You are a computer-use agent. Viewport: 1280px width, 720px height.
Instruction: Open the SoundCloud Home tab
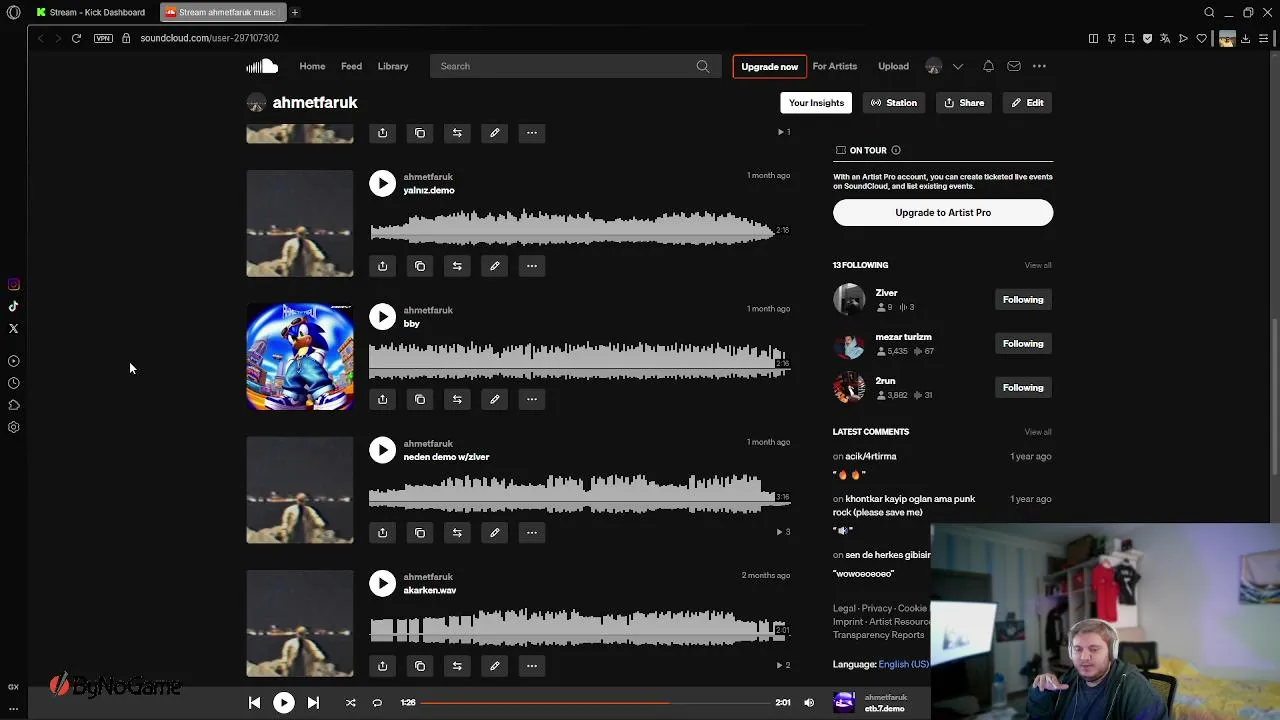point(312,66)
